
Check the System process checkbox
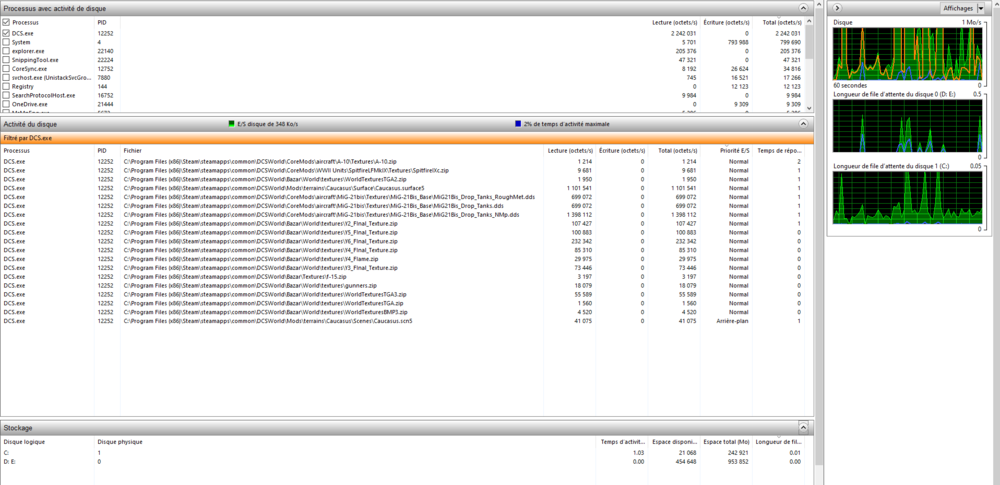[6, 41]
